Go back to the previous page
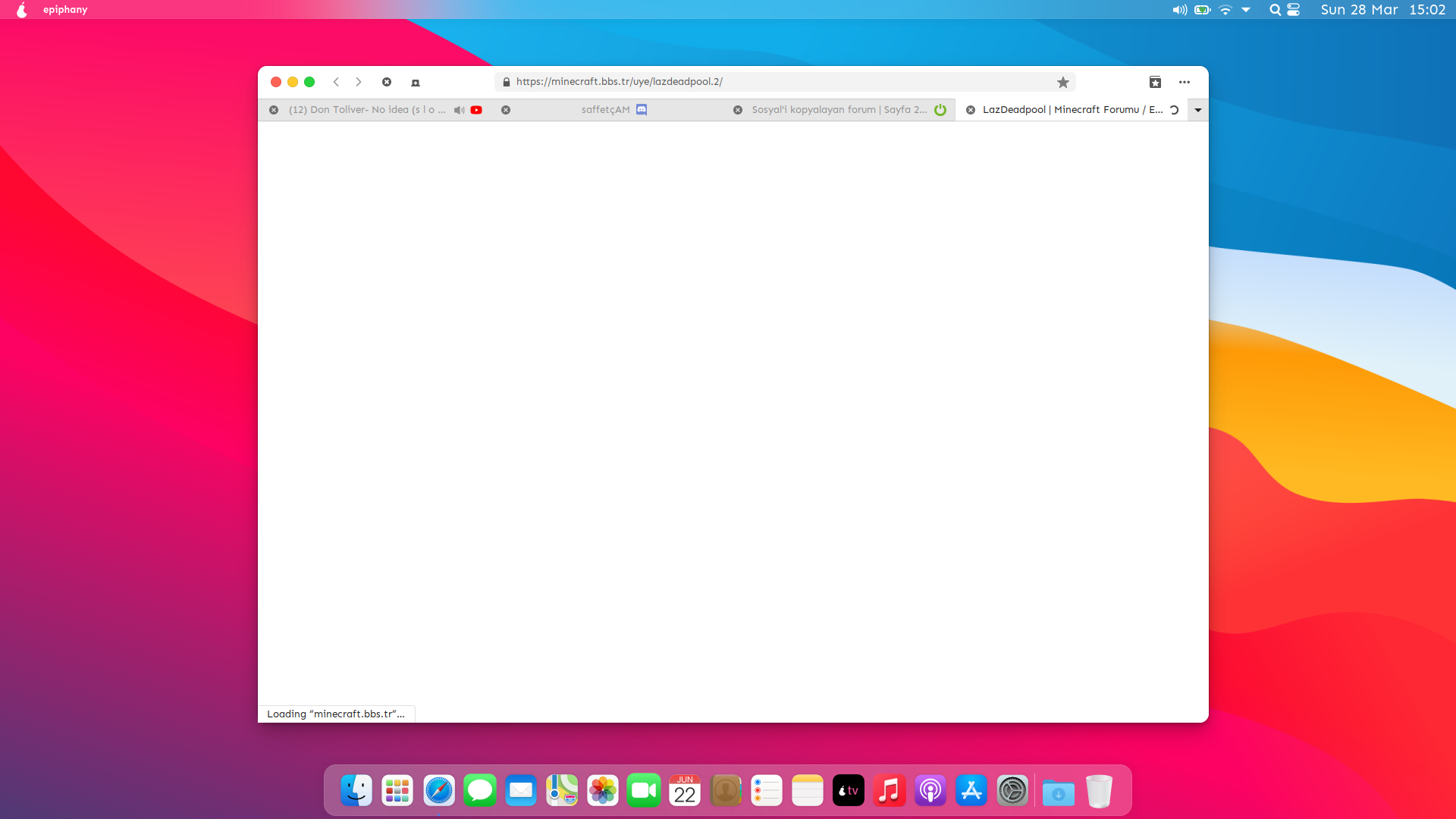 pyautogui.click(x=336, y=82)
